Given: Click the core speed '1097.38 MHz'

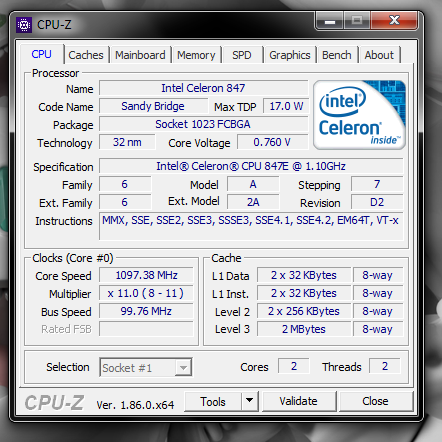Looking at the screenshot, I should click(x=146, y=275).
